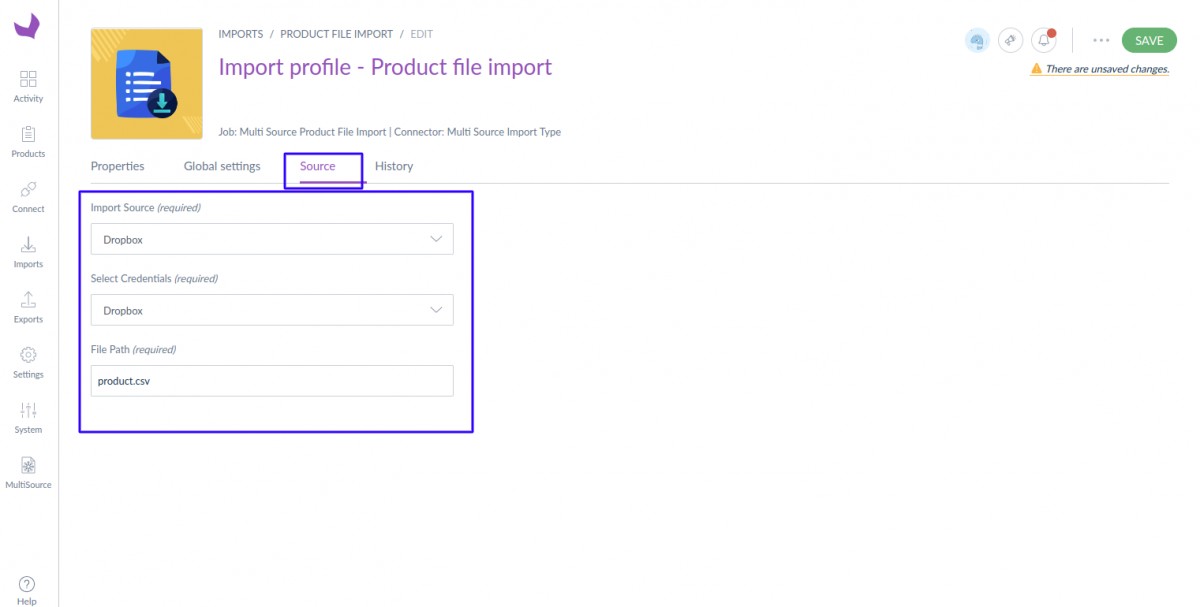Open the MultiSource sidebar icon
This screenshot has width=1200, height=607.
[28, 470]
